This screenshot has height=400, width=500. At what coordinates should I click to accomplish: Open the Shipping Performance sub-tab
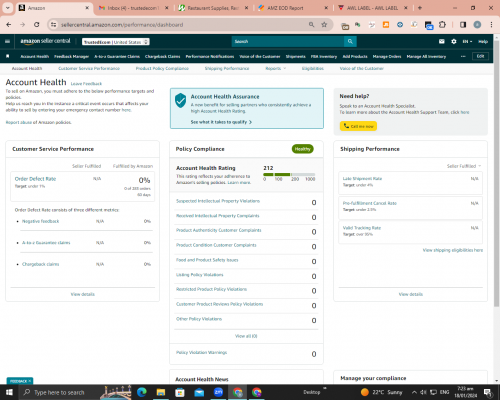point(227,68)
